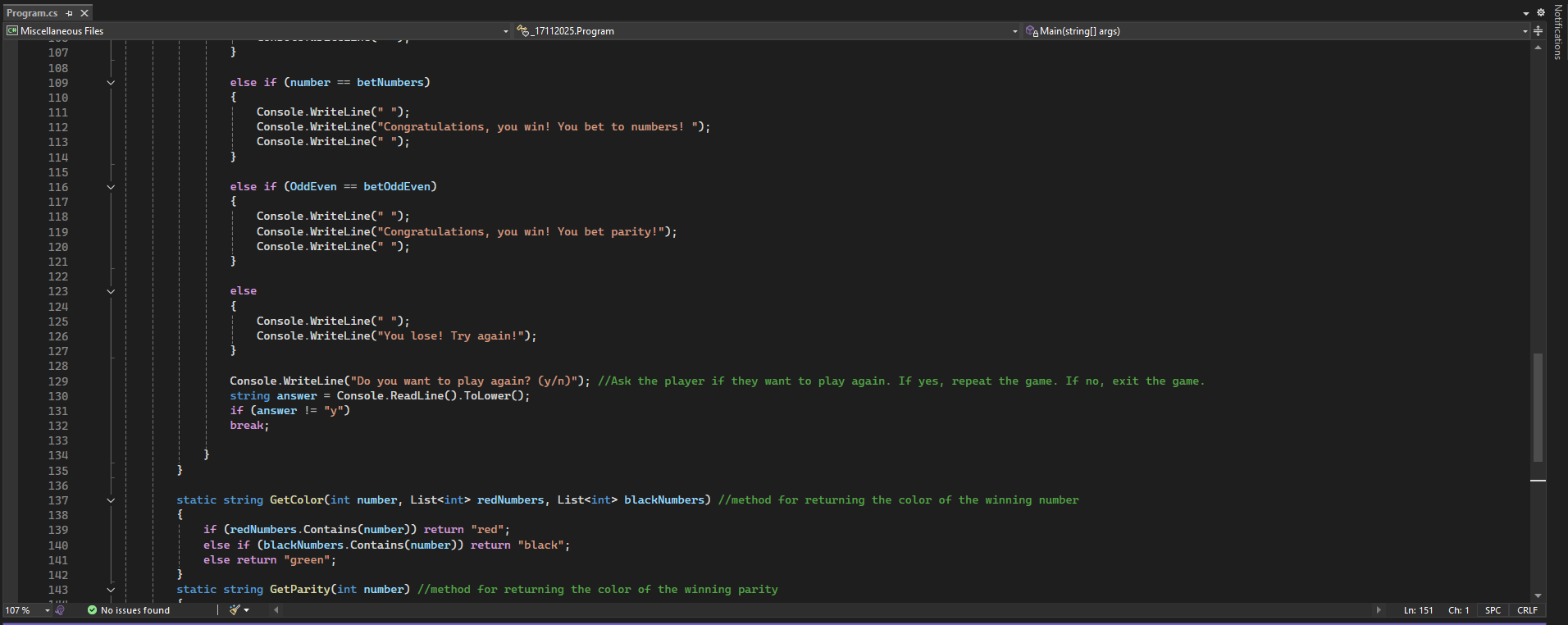Open the Miscellaneous Files project dropdown
Screen dimensions: 1568x625
point(505,31)
